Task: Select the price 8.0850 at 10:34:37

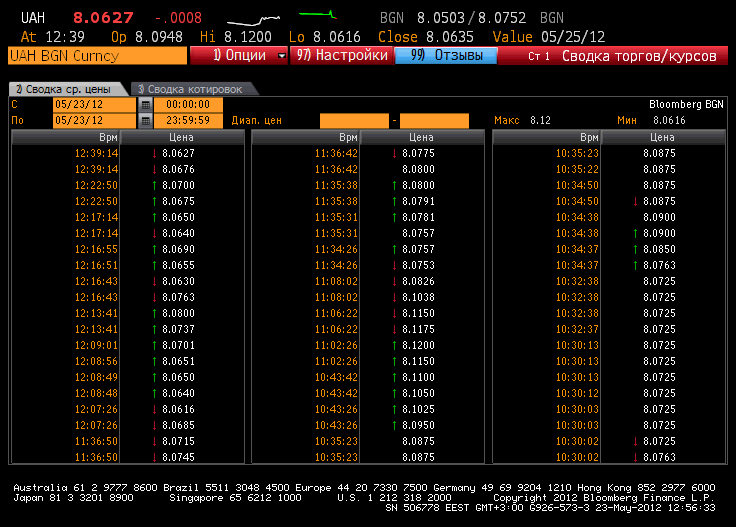Action: [x=659, y=249]
